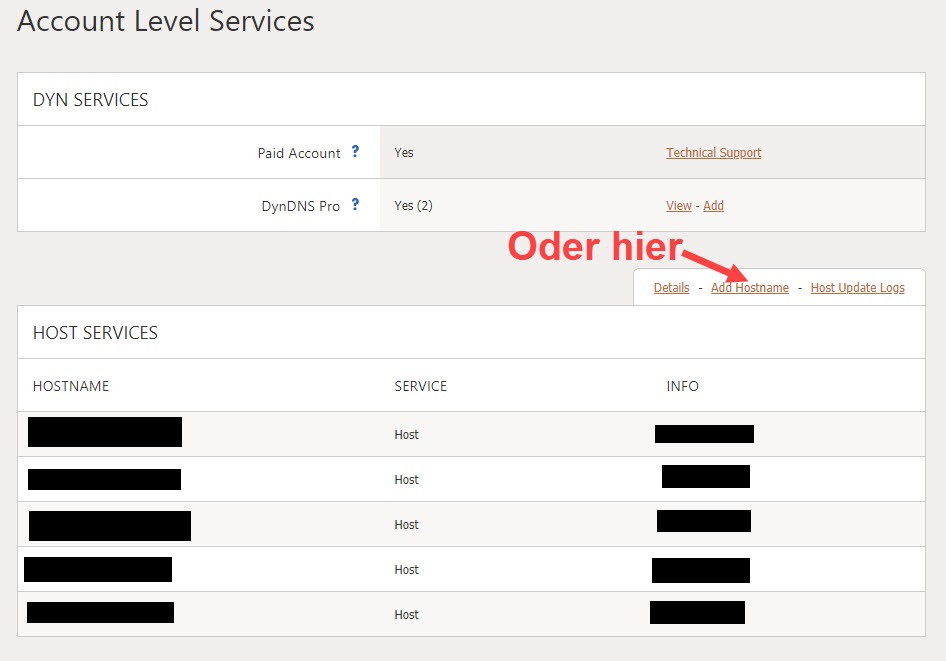
Task: Click the help icon beside Paid Account
Action: pos(355,153)
